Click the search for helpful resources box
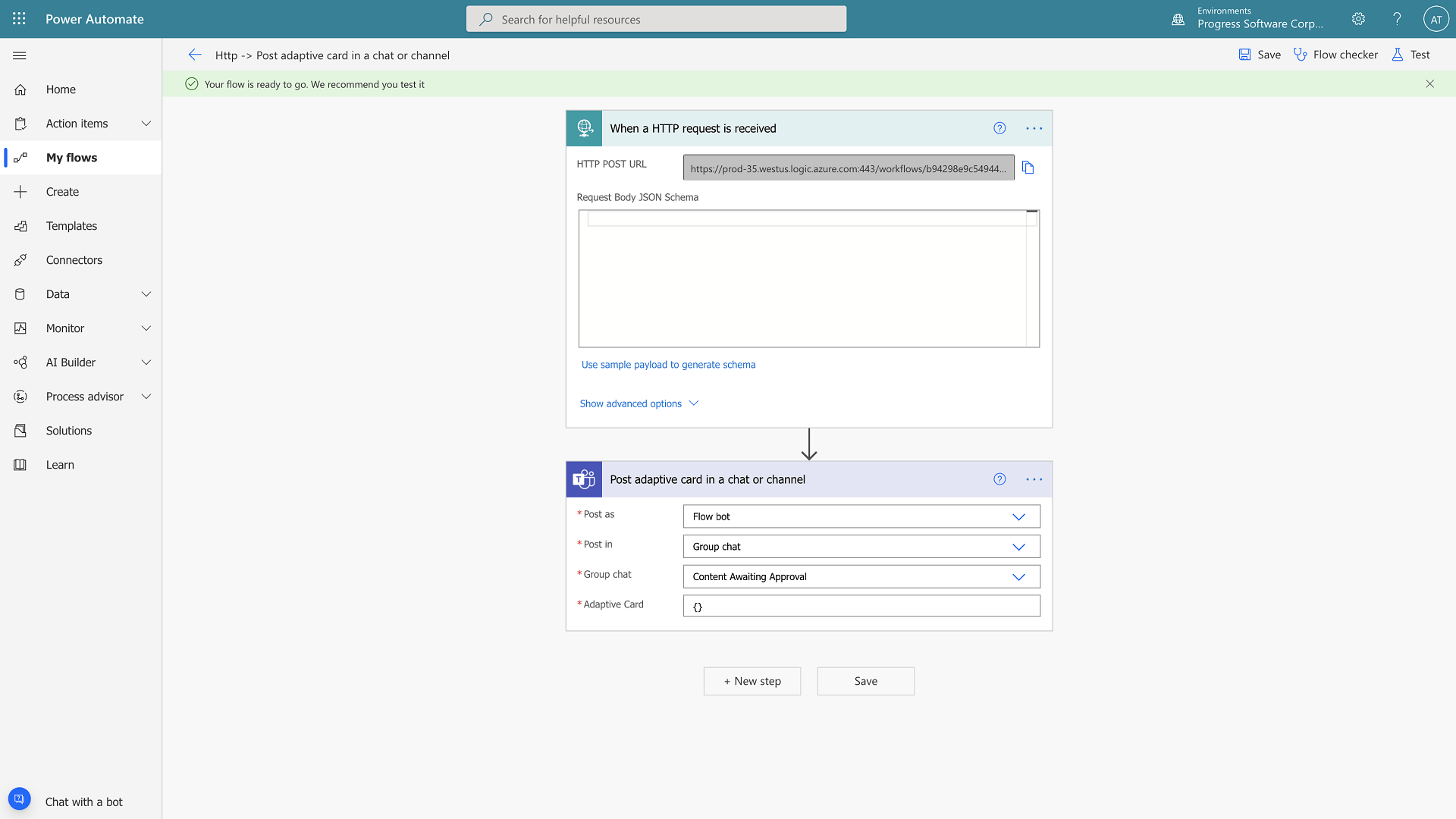 pos(656,19)
